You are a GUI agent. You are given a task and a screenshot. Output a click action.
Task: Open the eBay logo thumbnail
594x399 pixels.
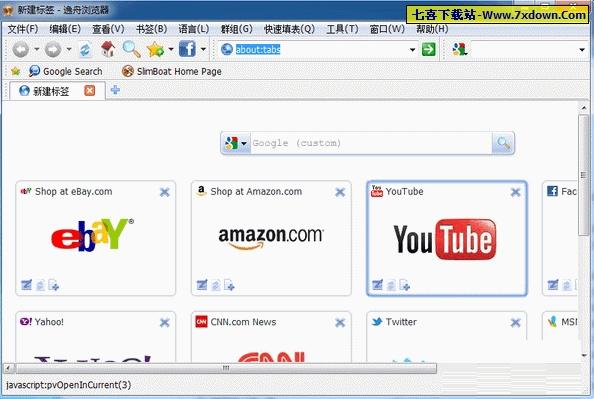tap(92, 235)
